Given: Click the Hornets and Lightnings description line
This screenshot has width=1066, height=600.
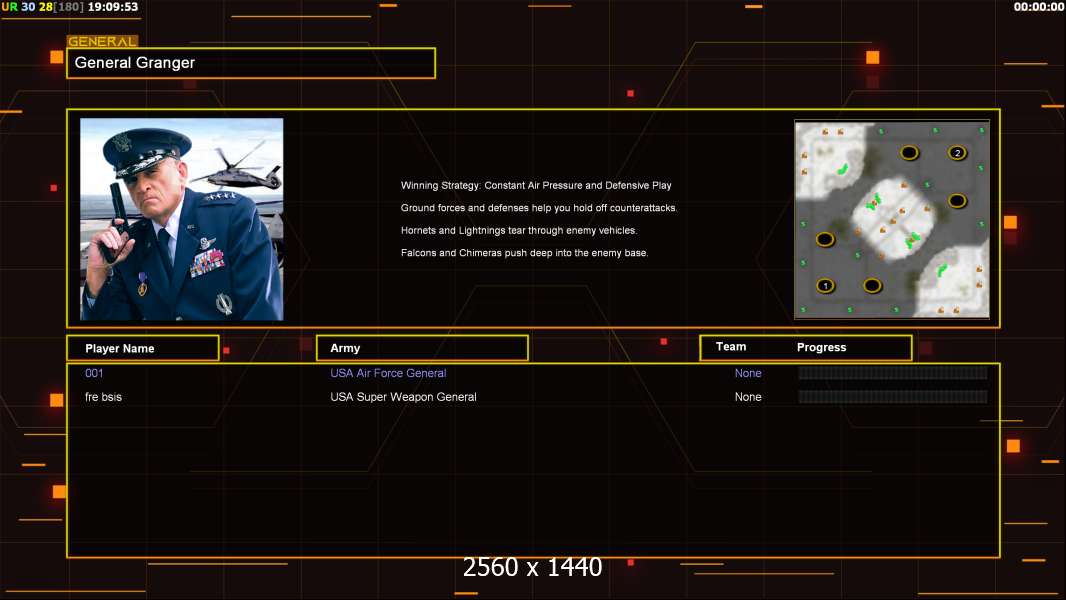Looking at the screenshot, I should pyautogui.click(x=519, y=230).
